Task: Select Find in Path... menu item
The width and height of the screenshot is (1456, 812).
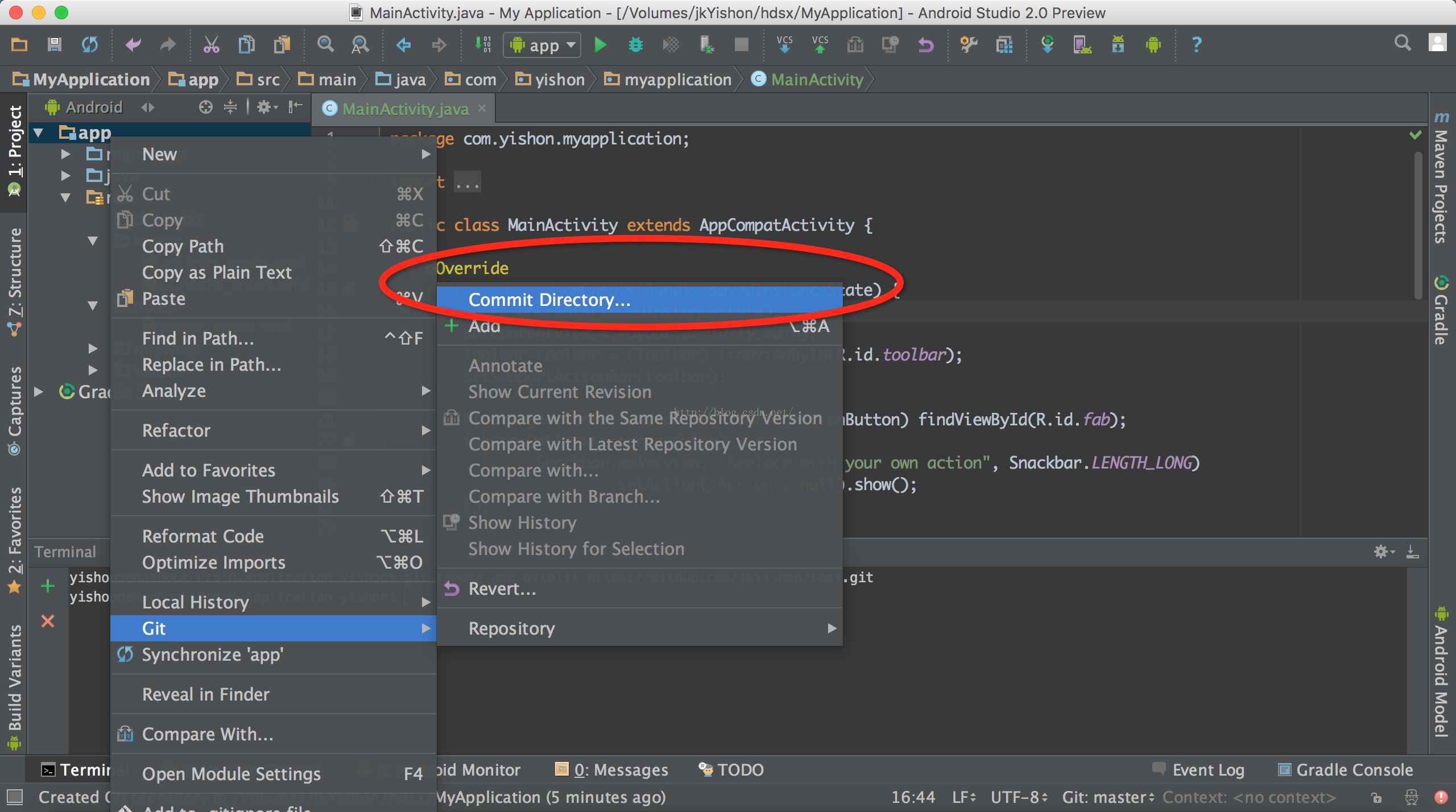Action: pos(273,338)
